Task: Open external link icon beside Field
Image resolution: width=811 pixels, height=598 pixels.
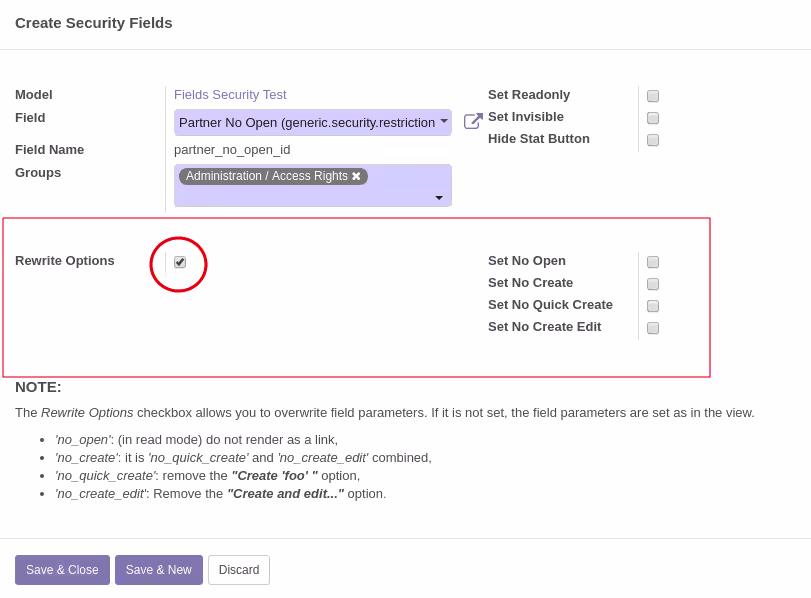Action: pyautogui.click(x=473, y=121)
